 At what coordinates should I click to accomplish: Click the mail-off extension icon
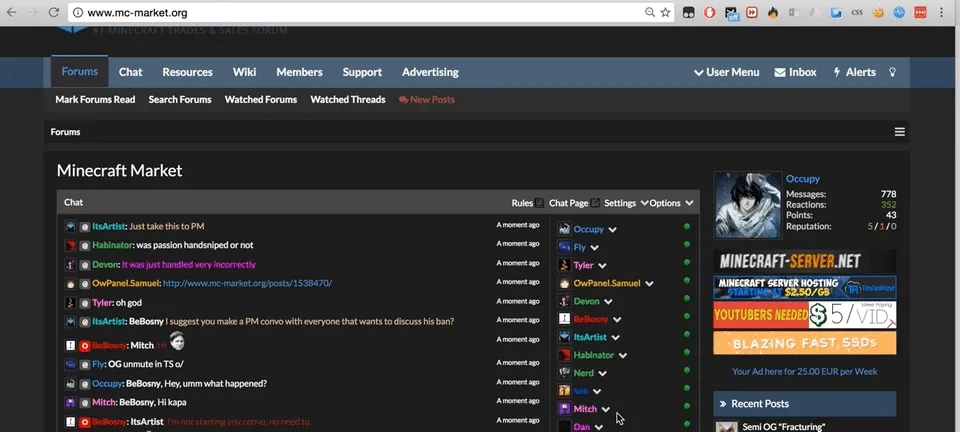731,13
